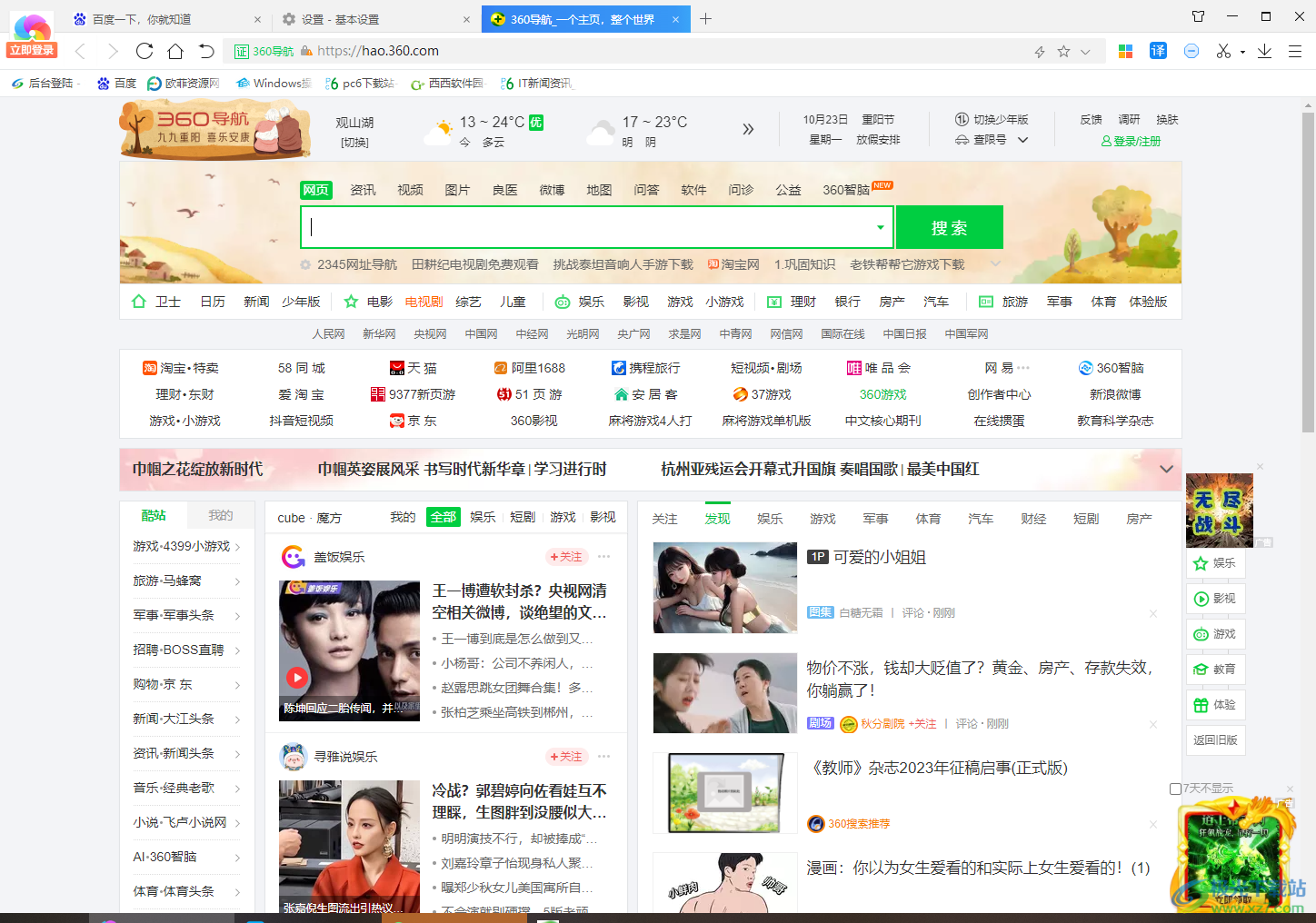Click the 卫士 home icon in category bar
The height and width of the screenshot is (923, 1316).
point(139,302)
